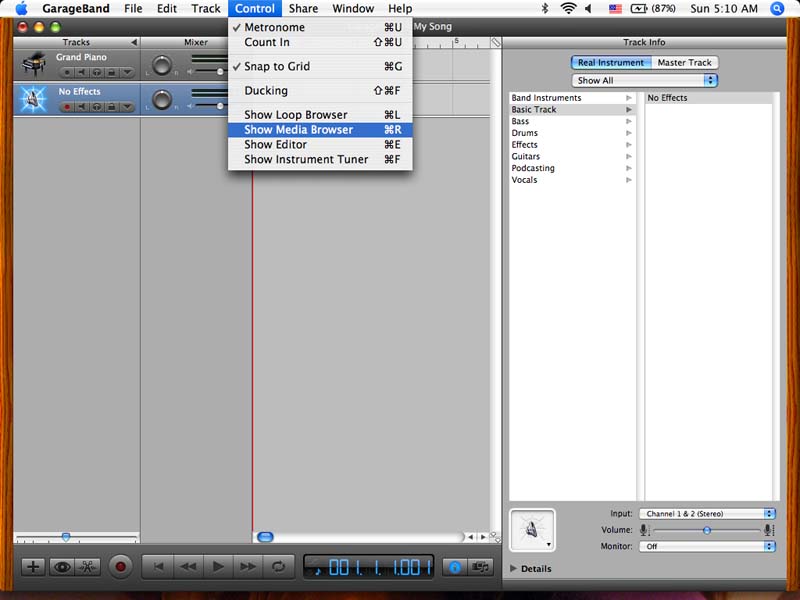Click the Grand Piano instrument icon
800x600 pixels.
pyautogui.click(x=34, y=65)
